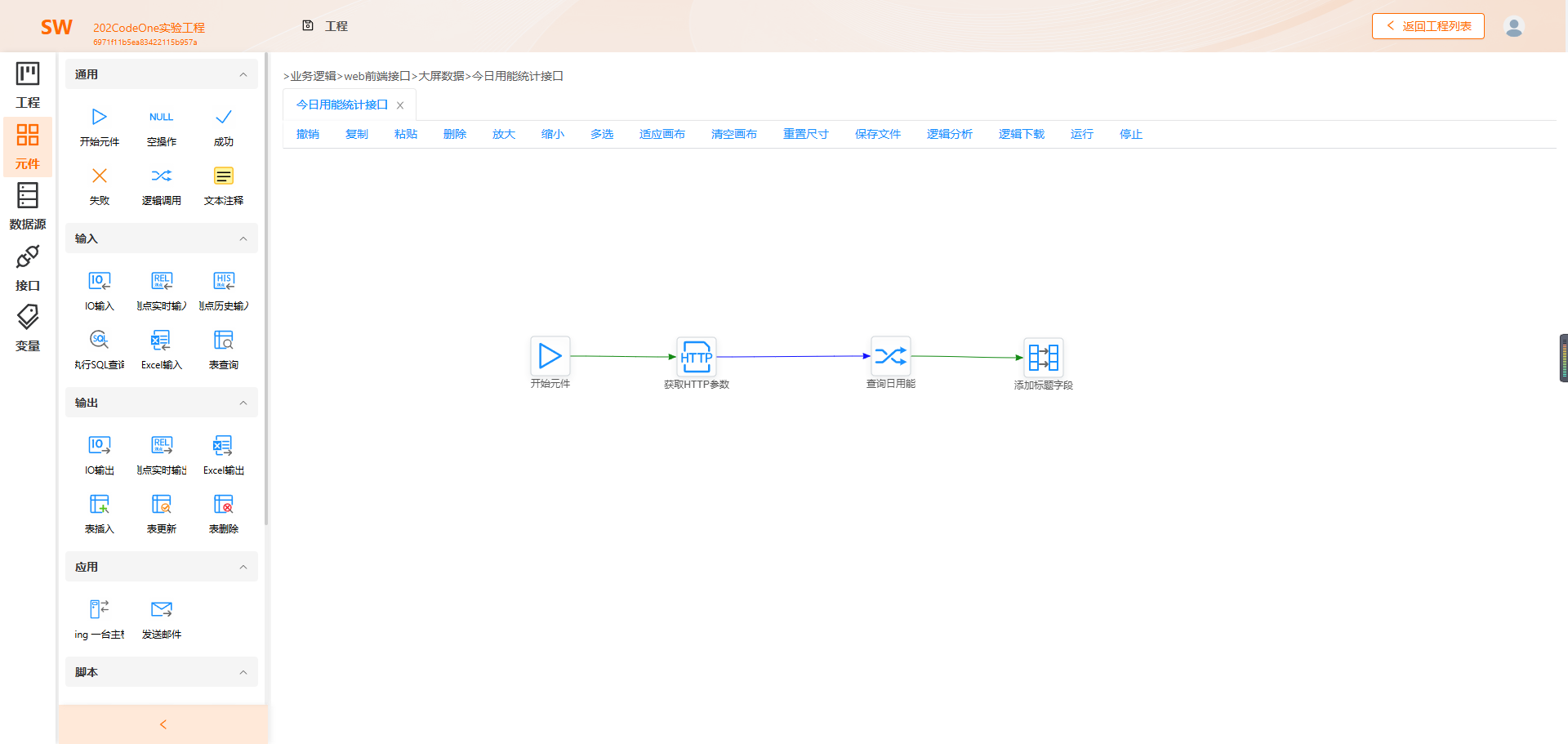Select the 成功 checkmark component
This screenshot has width=1568, height=744.
point(224,127)
